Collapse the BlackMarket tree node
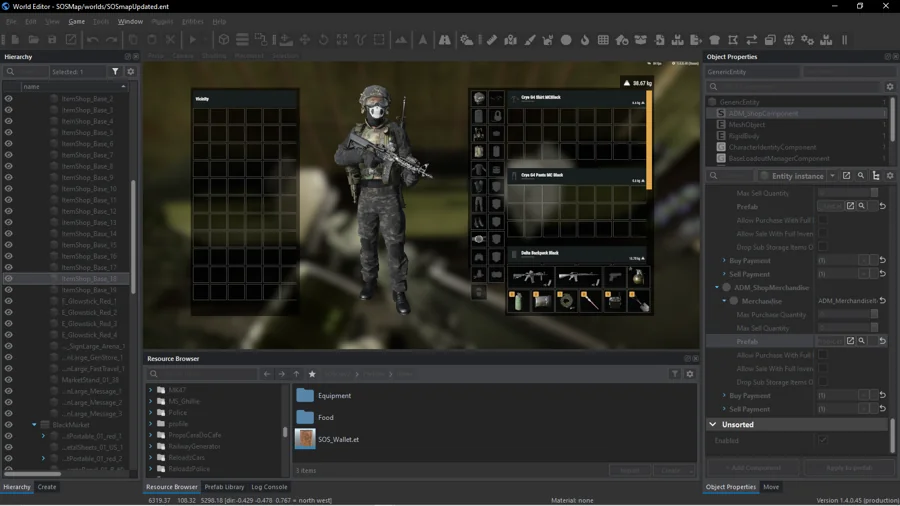This screenshot has height=506, width=900. (34, 425)
